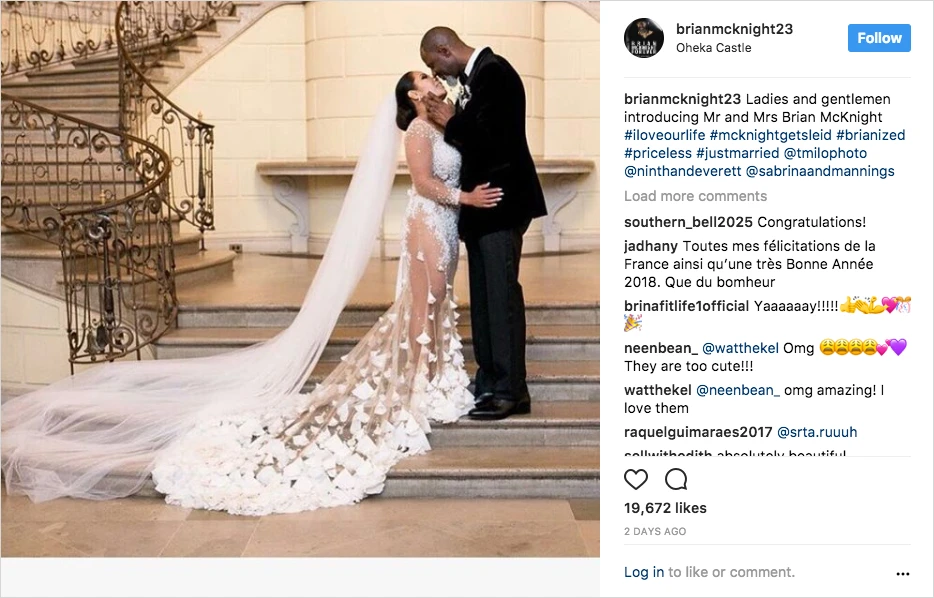Like the post with the heart icon
This screenshot has height=598, width=934.
pos(636,479)
